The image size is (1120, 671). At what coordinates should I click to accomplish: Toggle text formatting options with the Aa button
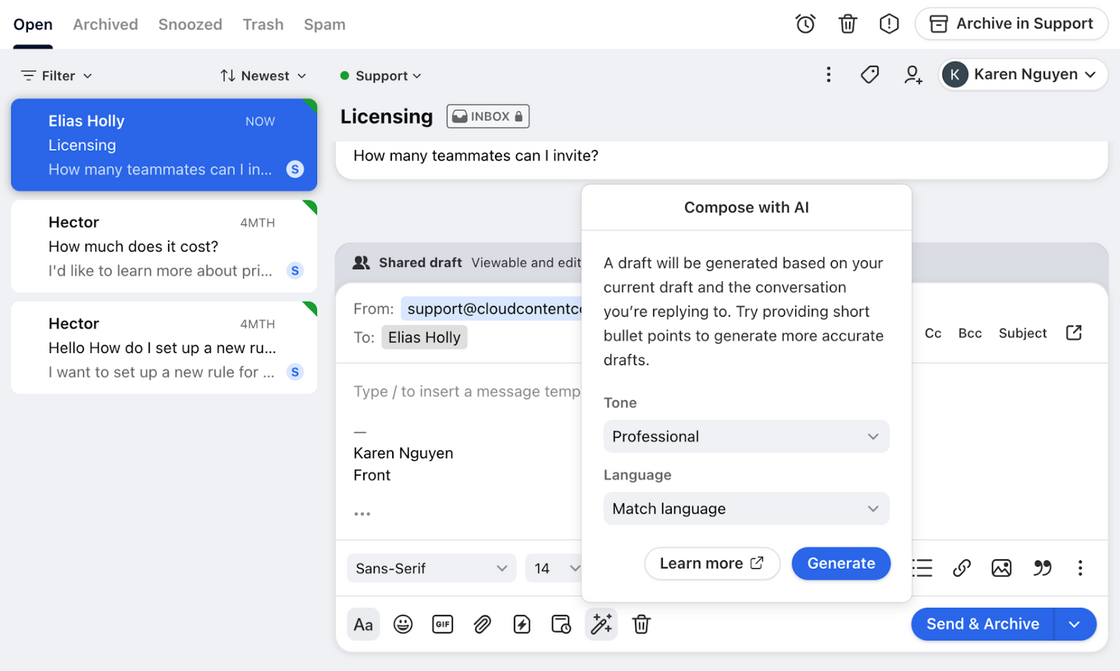coord(363,624)
